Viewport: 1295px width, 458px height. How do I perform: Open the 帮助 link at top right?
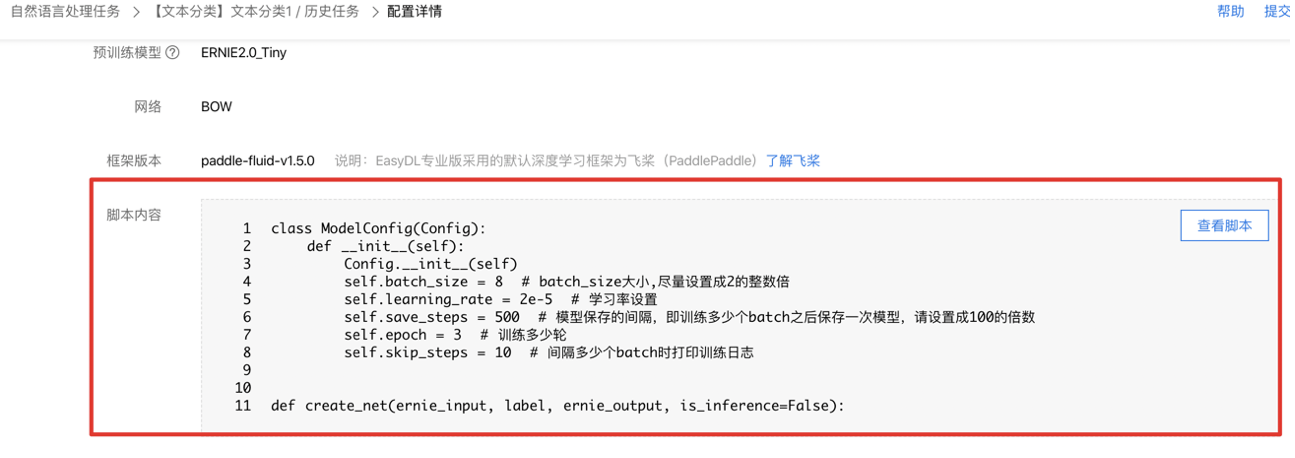tap(1230, 12)
